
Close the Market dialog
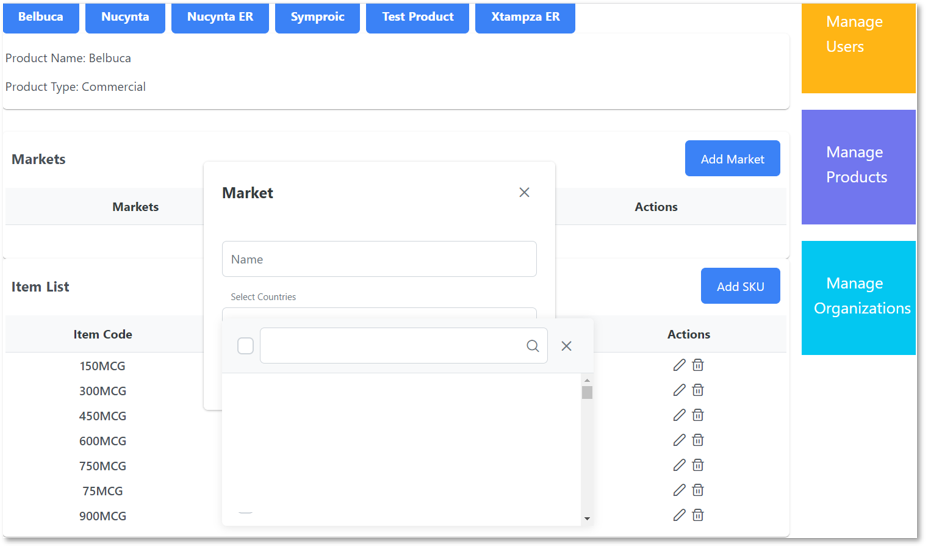point(524,193)
